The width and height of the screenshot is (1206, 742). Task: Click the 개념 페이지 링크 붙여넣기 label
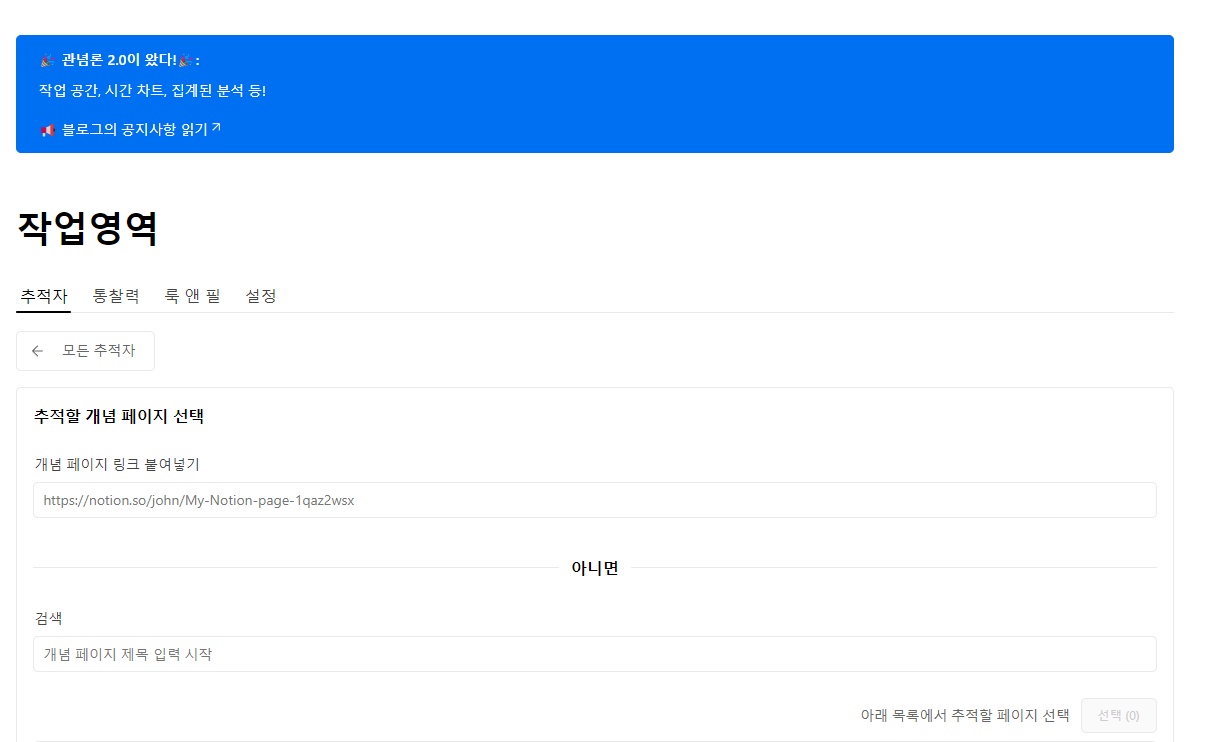(117, 464)
